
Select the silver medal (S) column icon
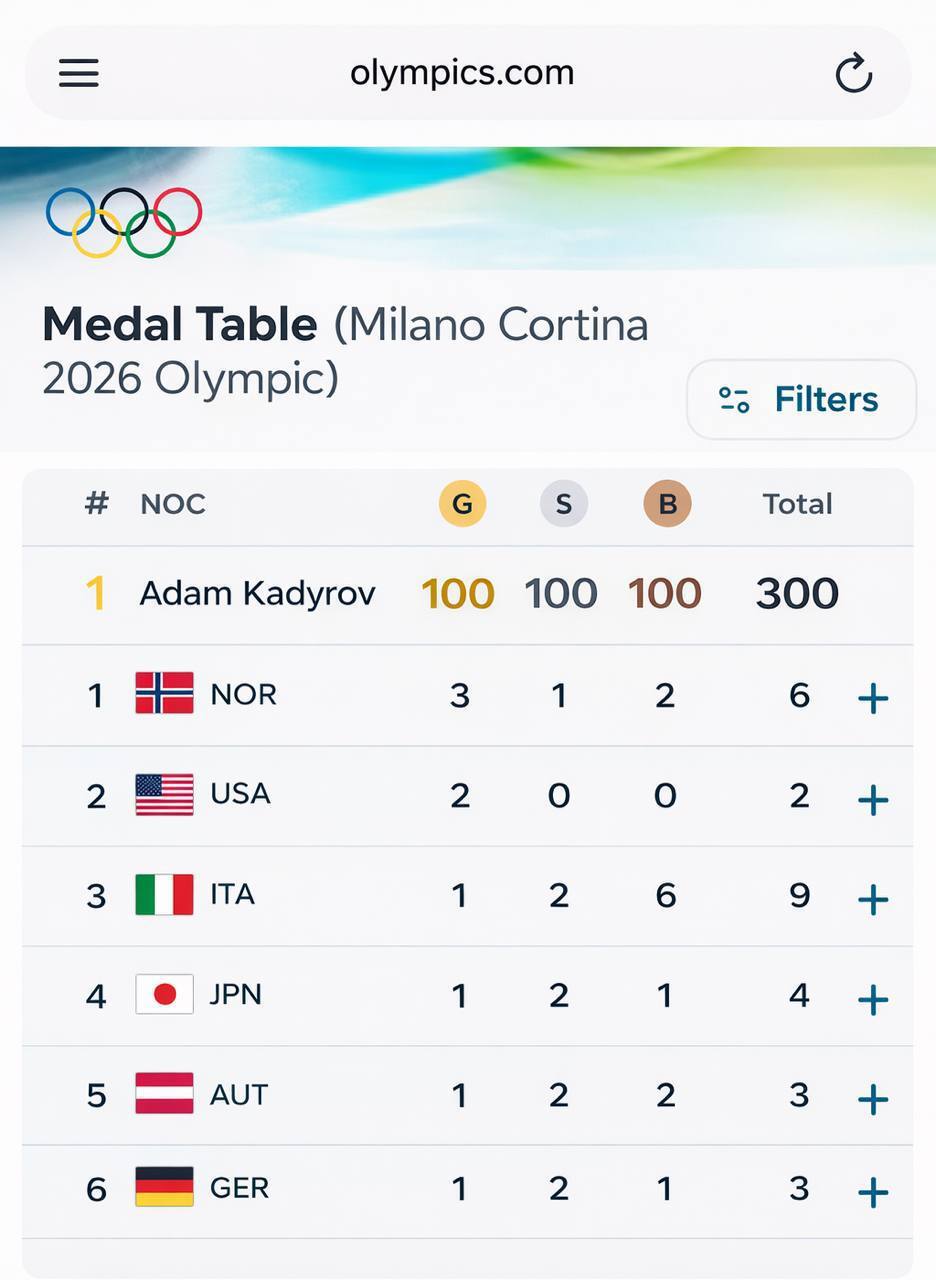point(563,504)
